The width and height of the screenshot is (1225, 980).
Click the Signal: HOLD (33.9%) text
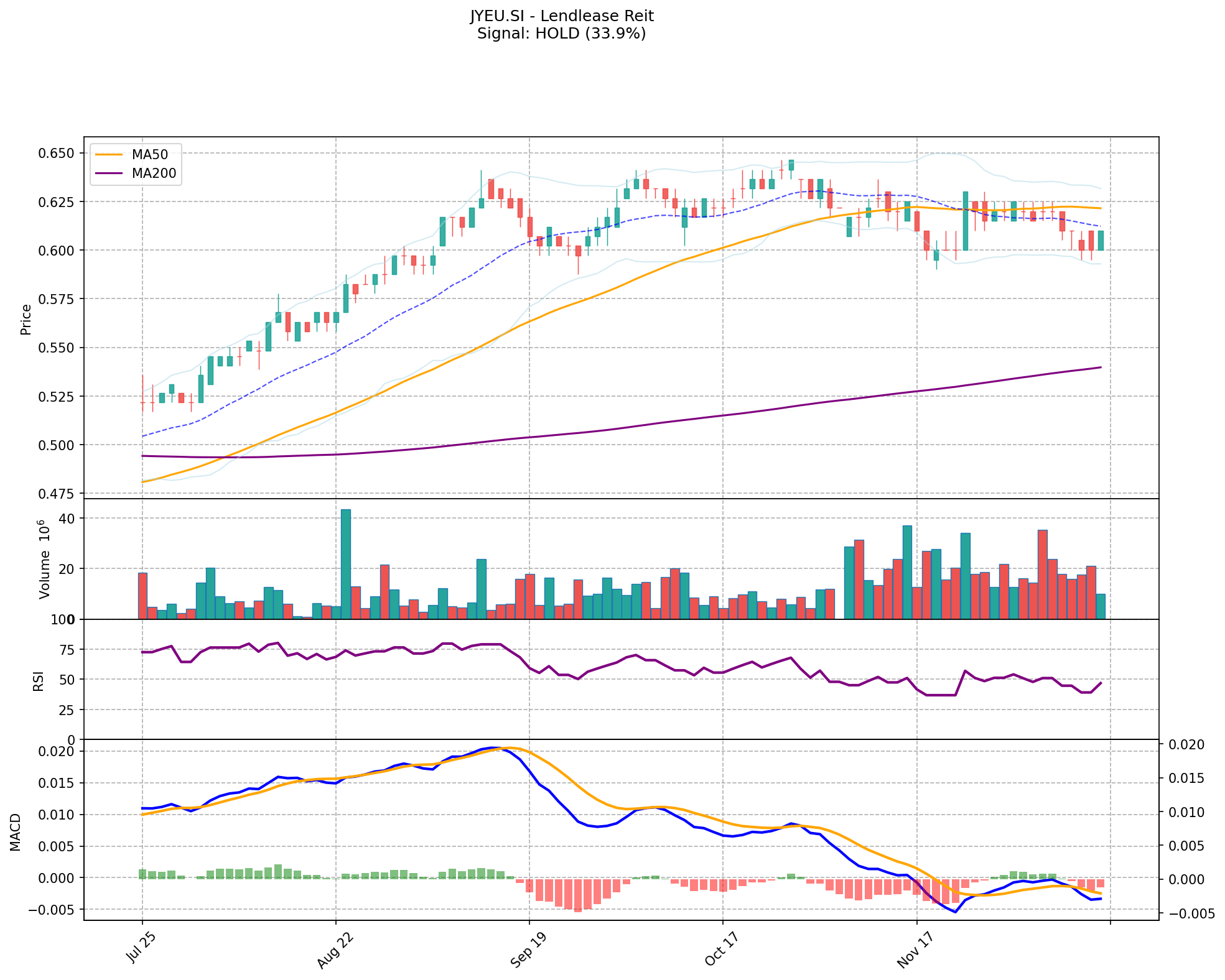click(561, 34)
